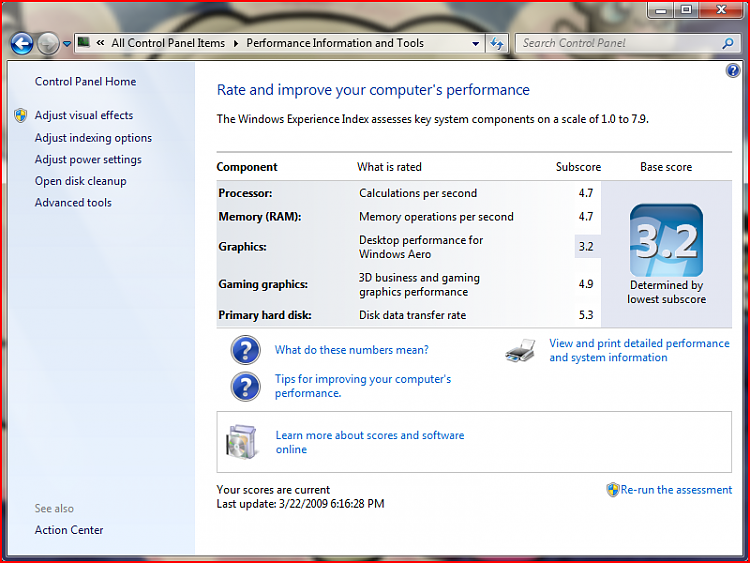Go back with the blue Back arrow

tap(22, 44)
